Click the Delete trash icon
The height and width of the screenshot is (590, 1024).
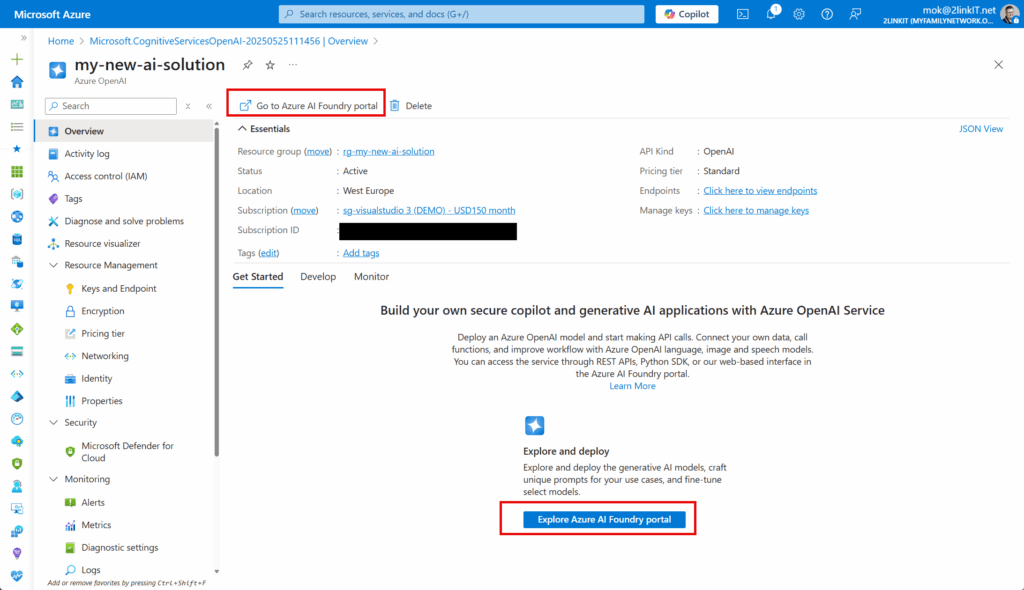click(x=394, y=105)
